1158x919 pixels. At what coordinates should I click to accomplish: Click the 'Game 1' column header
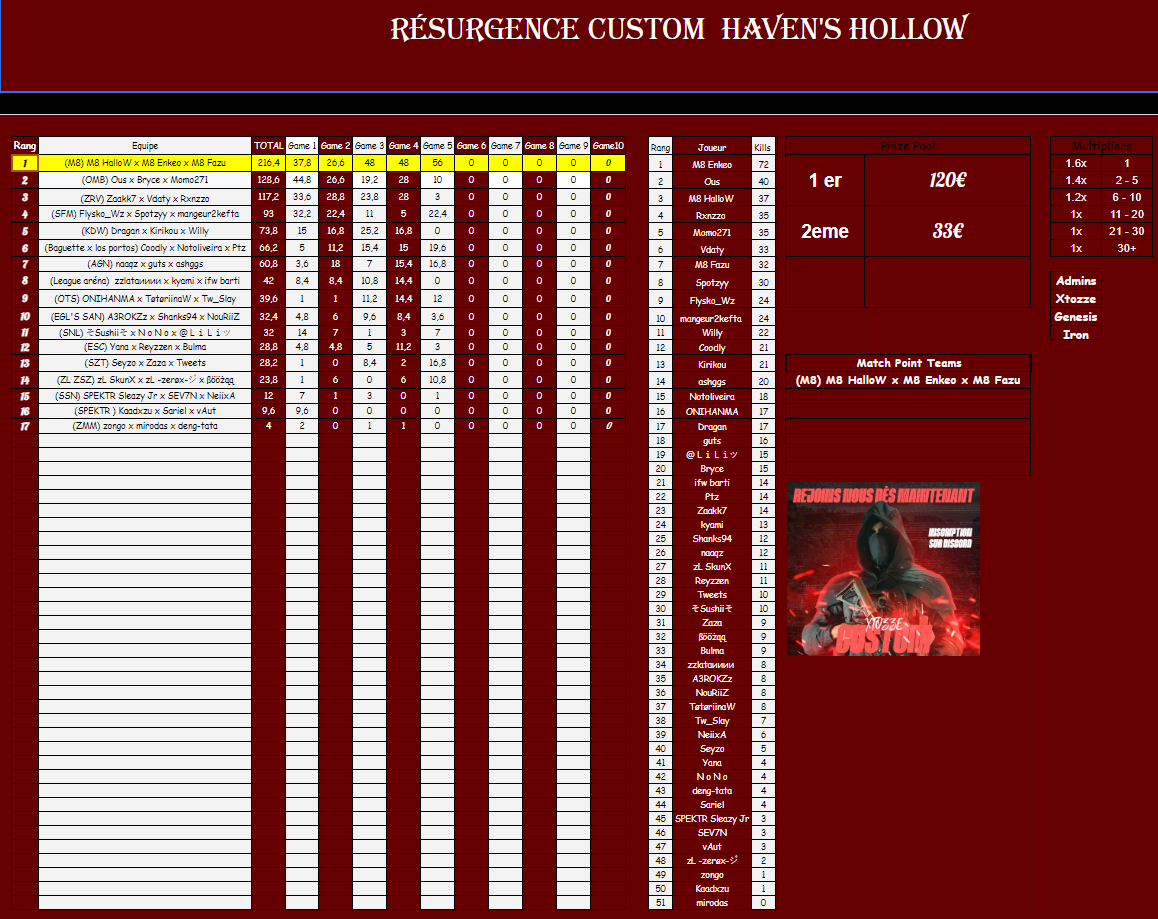pyautogui.click(x=302, y=146)
